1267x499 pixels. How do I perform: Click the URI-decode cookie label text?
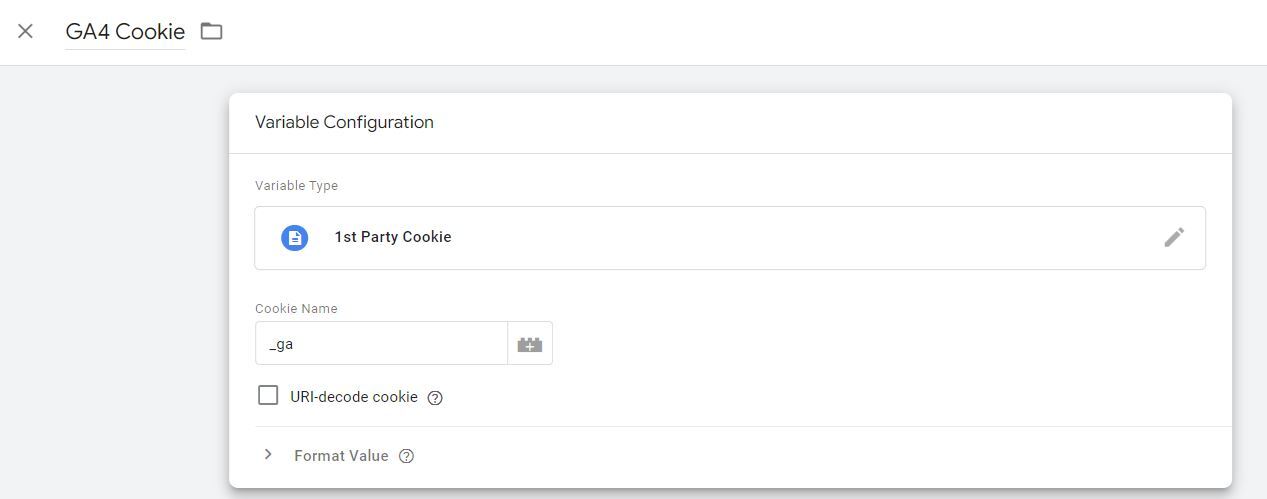tap(354, 397)
